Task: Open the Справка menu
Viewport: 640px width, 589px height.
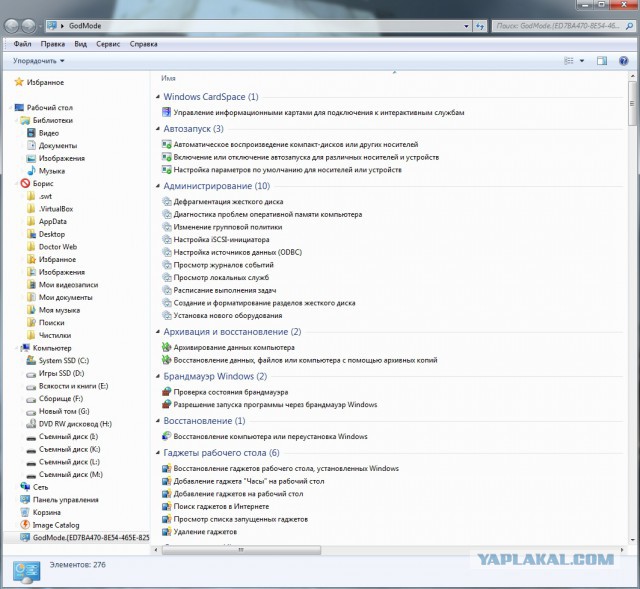Action: (x=143, y=44)
